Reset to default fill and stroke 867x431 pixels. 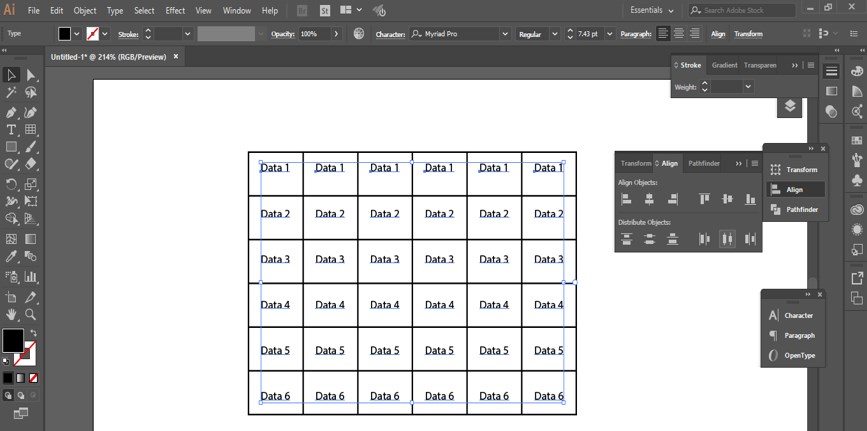coord(6,361)
